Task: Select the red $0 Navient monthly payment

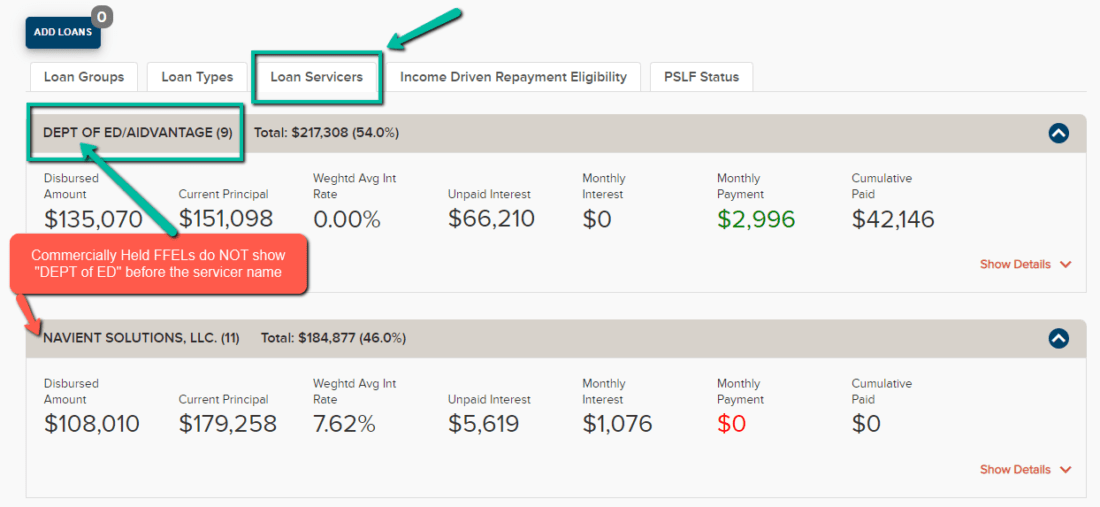Action: tap(731, 424)
